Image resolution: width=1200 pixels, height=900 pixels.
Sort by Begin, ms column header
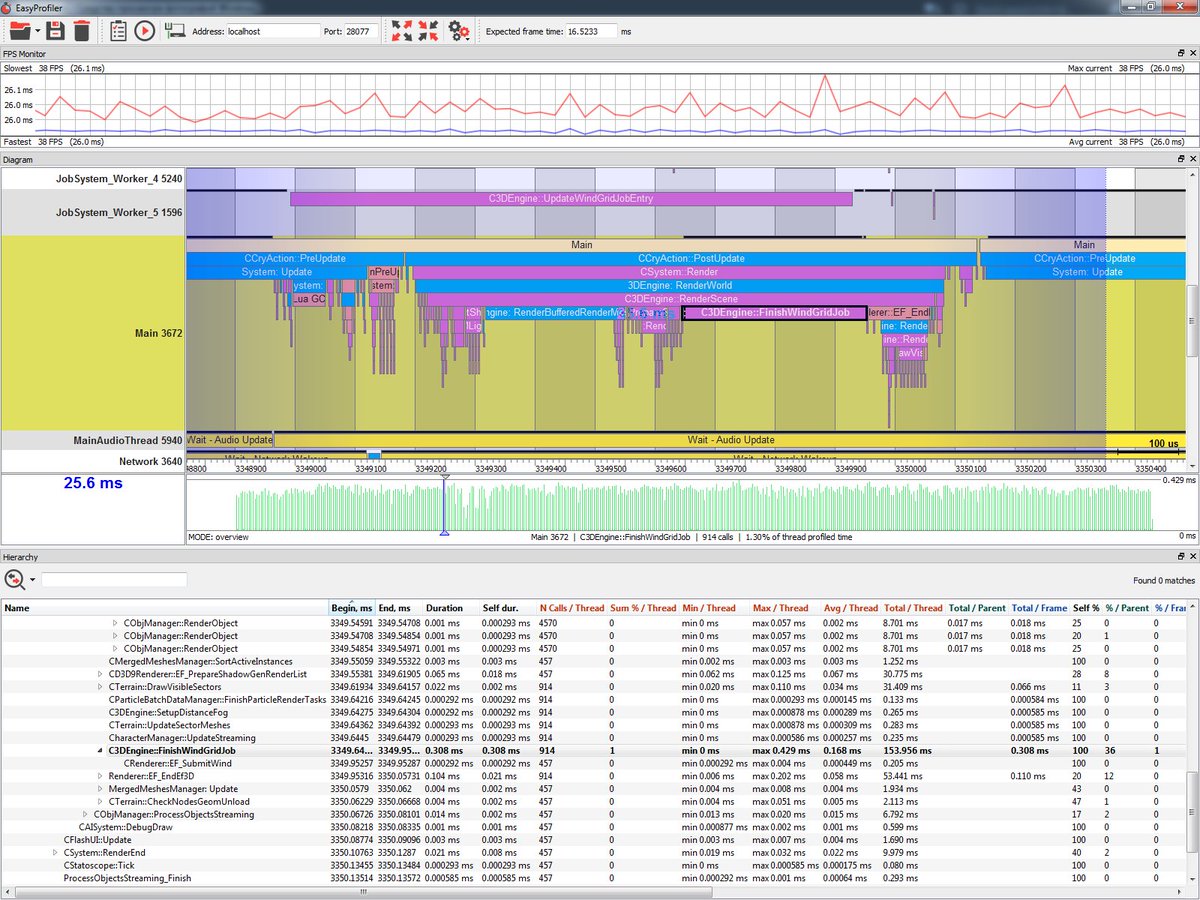(352, 608)
